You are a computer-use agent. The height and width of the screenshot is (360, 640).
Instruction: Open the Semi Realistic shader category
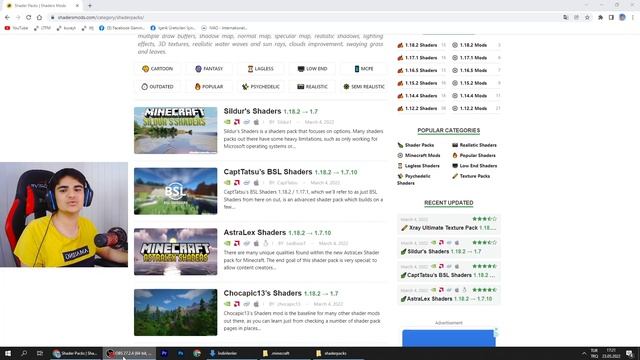coord(364,87)
